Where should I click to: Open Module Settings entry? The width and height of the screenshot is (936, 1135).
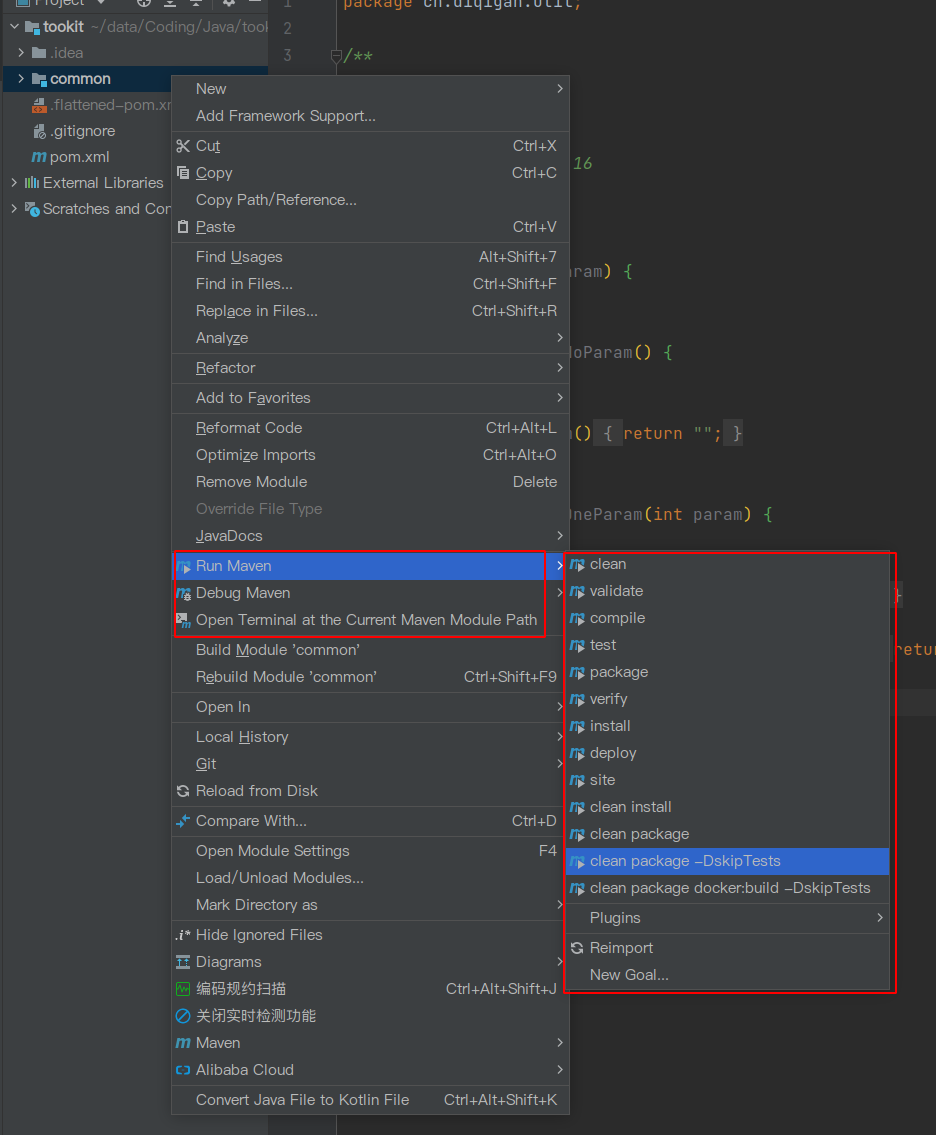tap(371, 851)
